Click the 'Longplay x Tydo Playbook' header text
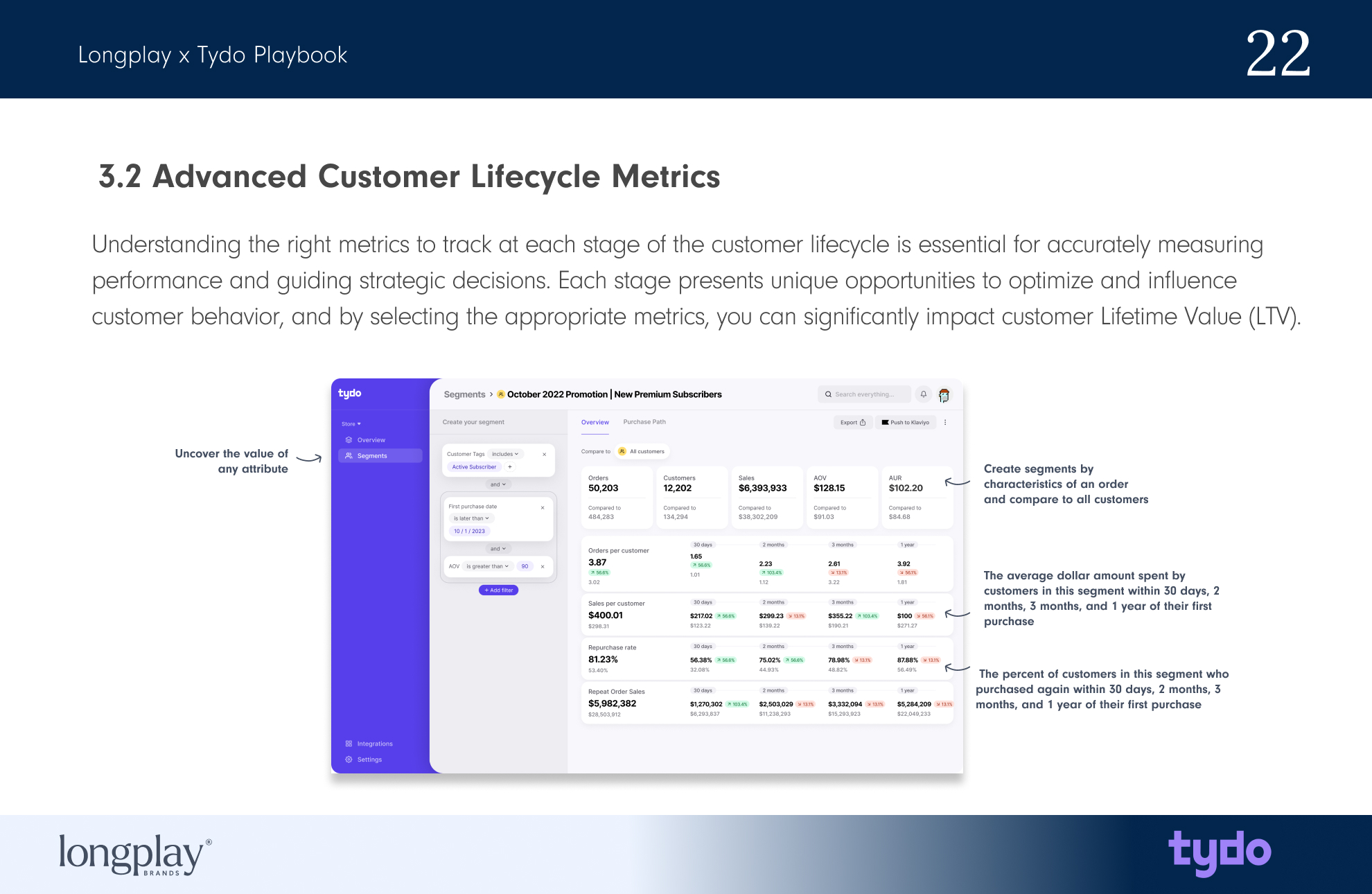The width and height of the screenshot is (1372, 894). [213, 55]
